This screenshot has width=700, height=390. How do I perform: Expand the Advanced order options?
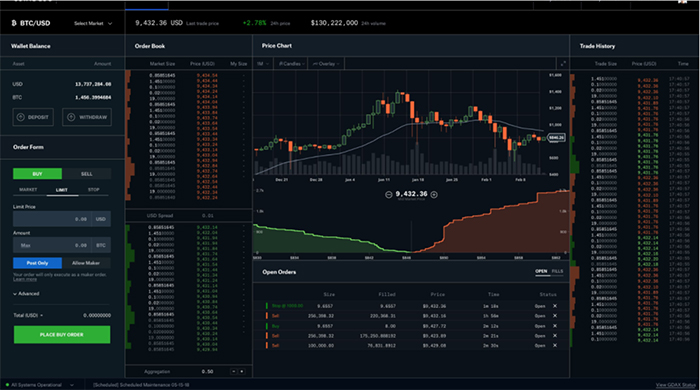26,294
